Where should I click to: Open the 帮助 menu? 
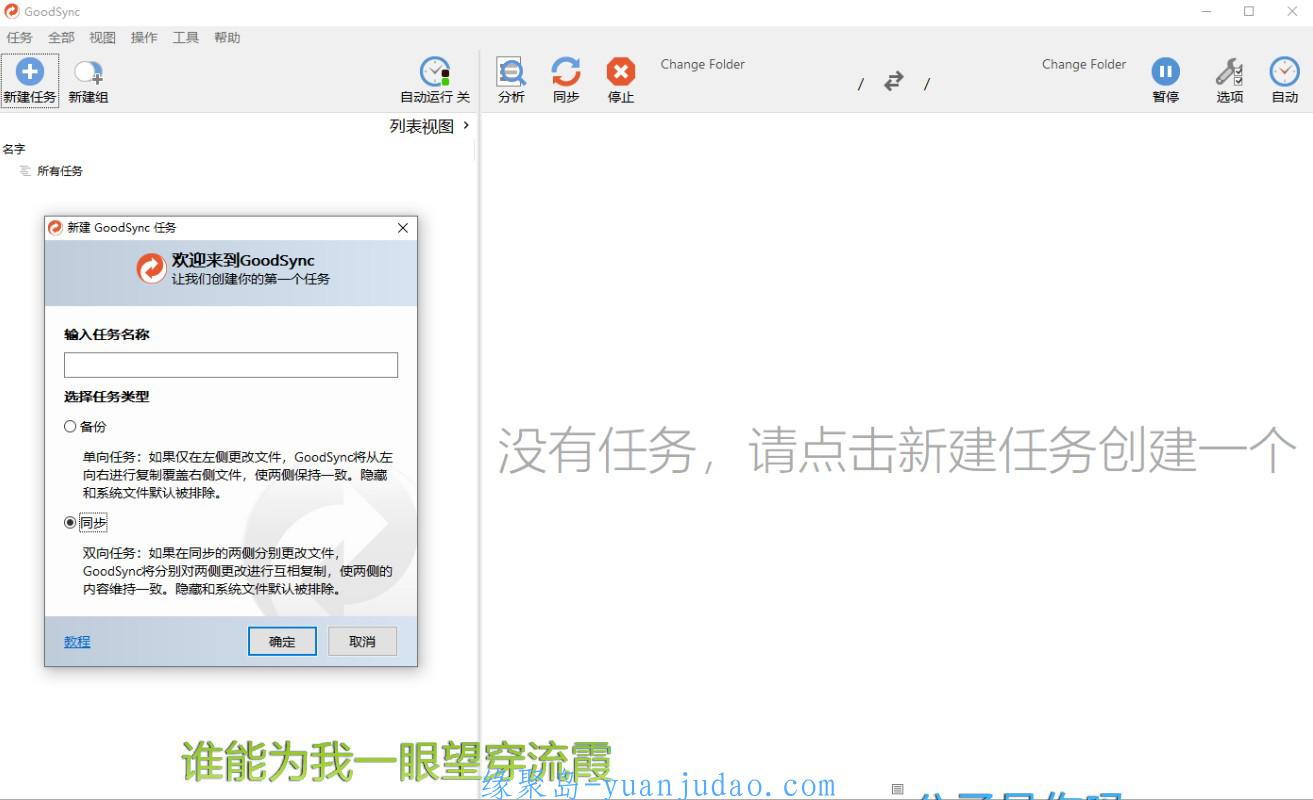pos(227,37)
